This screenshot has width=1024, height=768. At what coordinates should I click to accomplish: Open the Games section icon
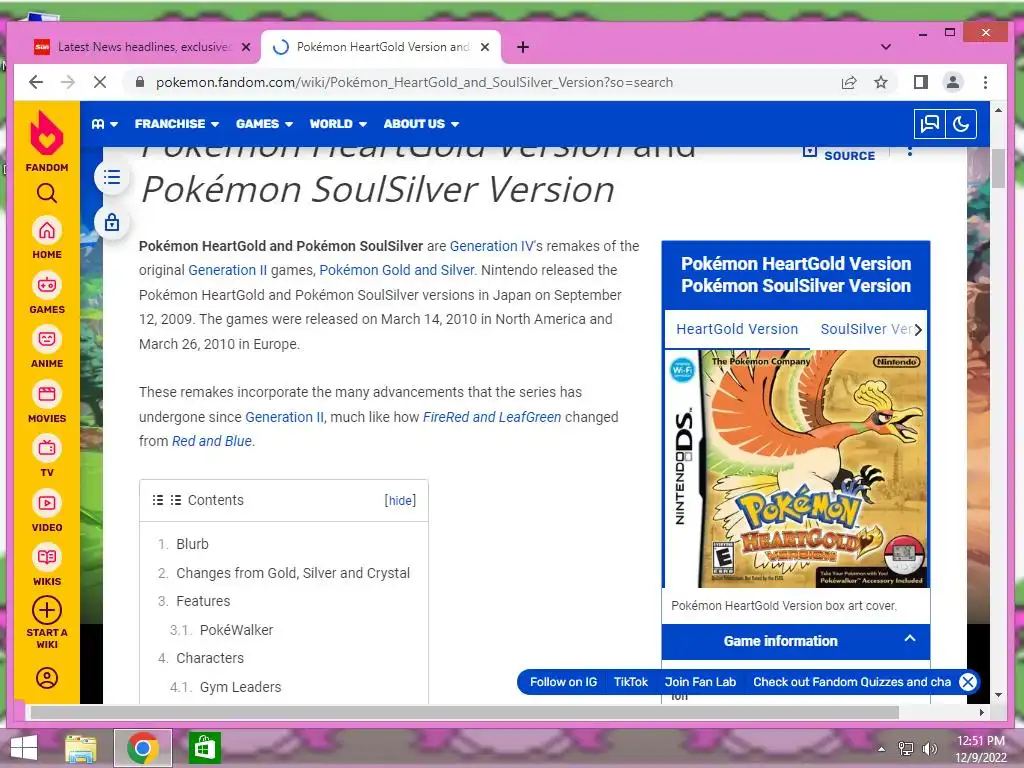[47, 285]
